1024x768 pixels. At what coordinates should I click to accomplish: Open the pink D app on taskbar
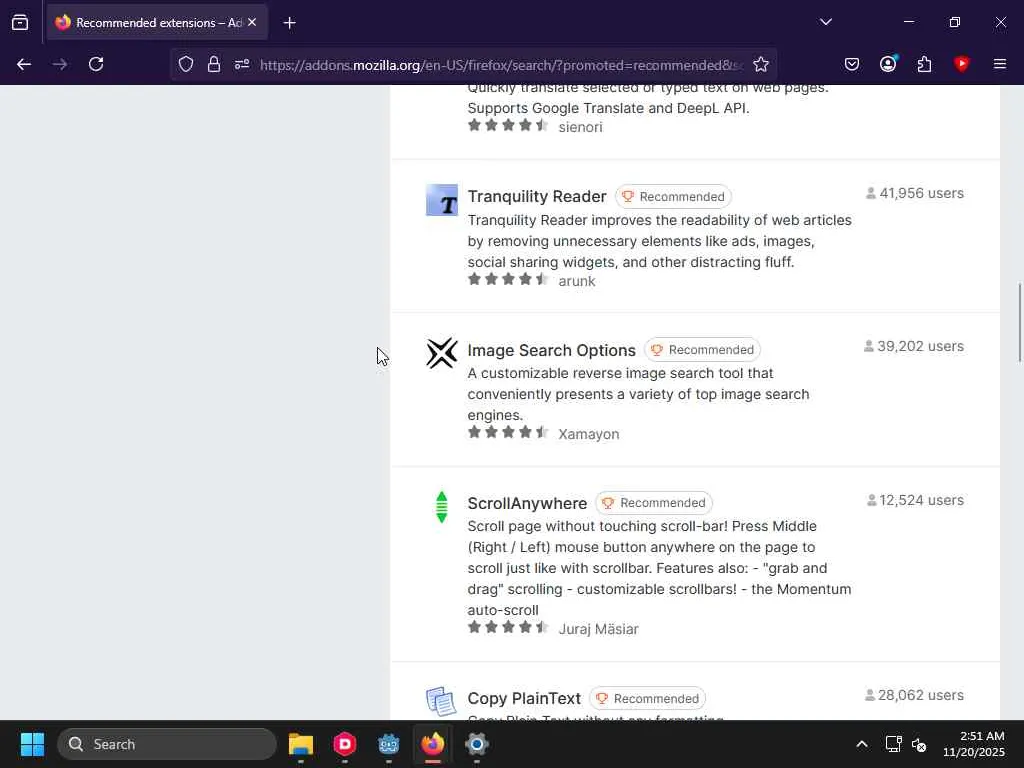(x=345, y=744)
